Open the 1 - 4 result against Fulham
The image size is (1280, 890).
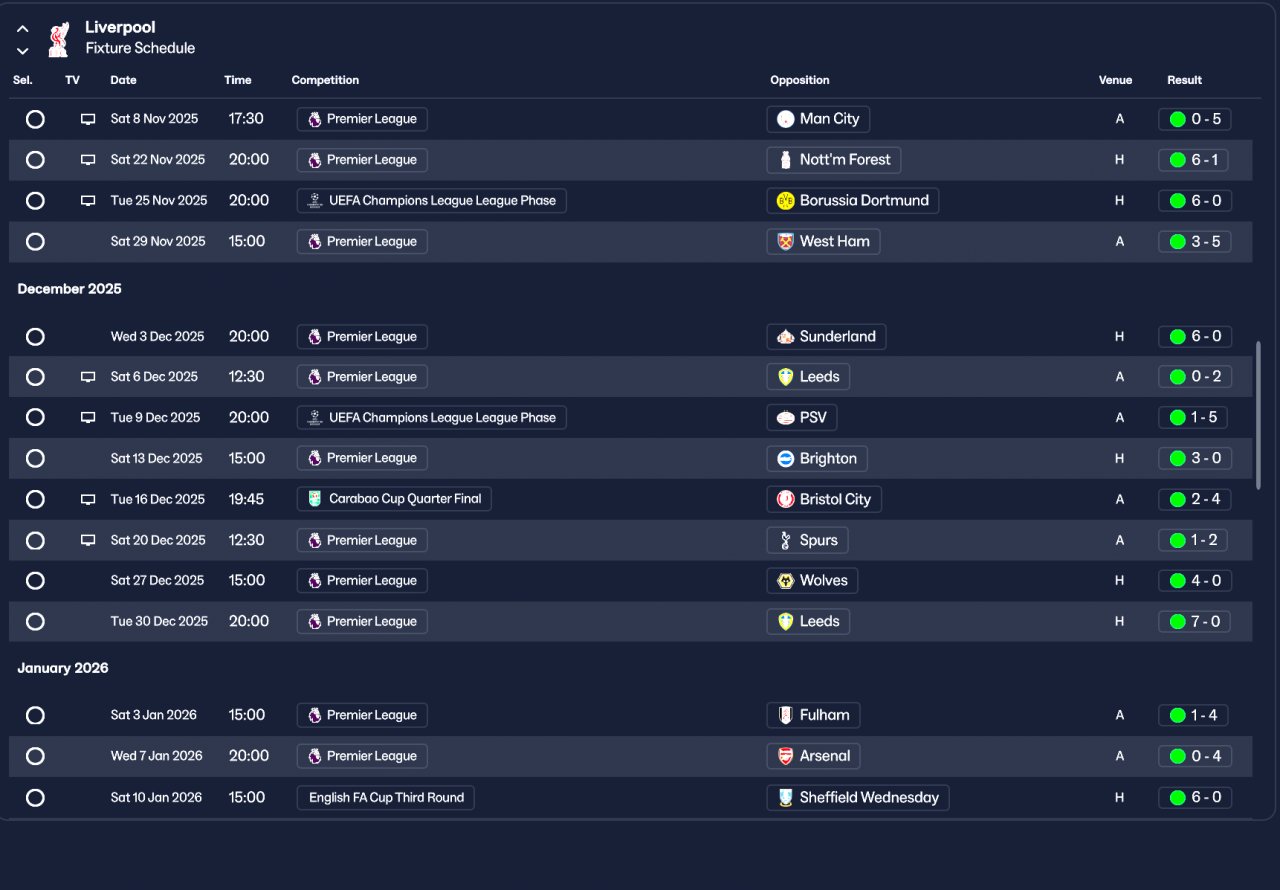point(1195,715)
